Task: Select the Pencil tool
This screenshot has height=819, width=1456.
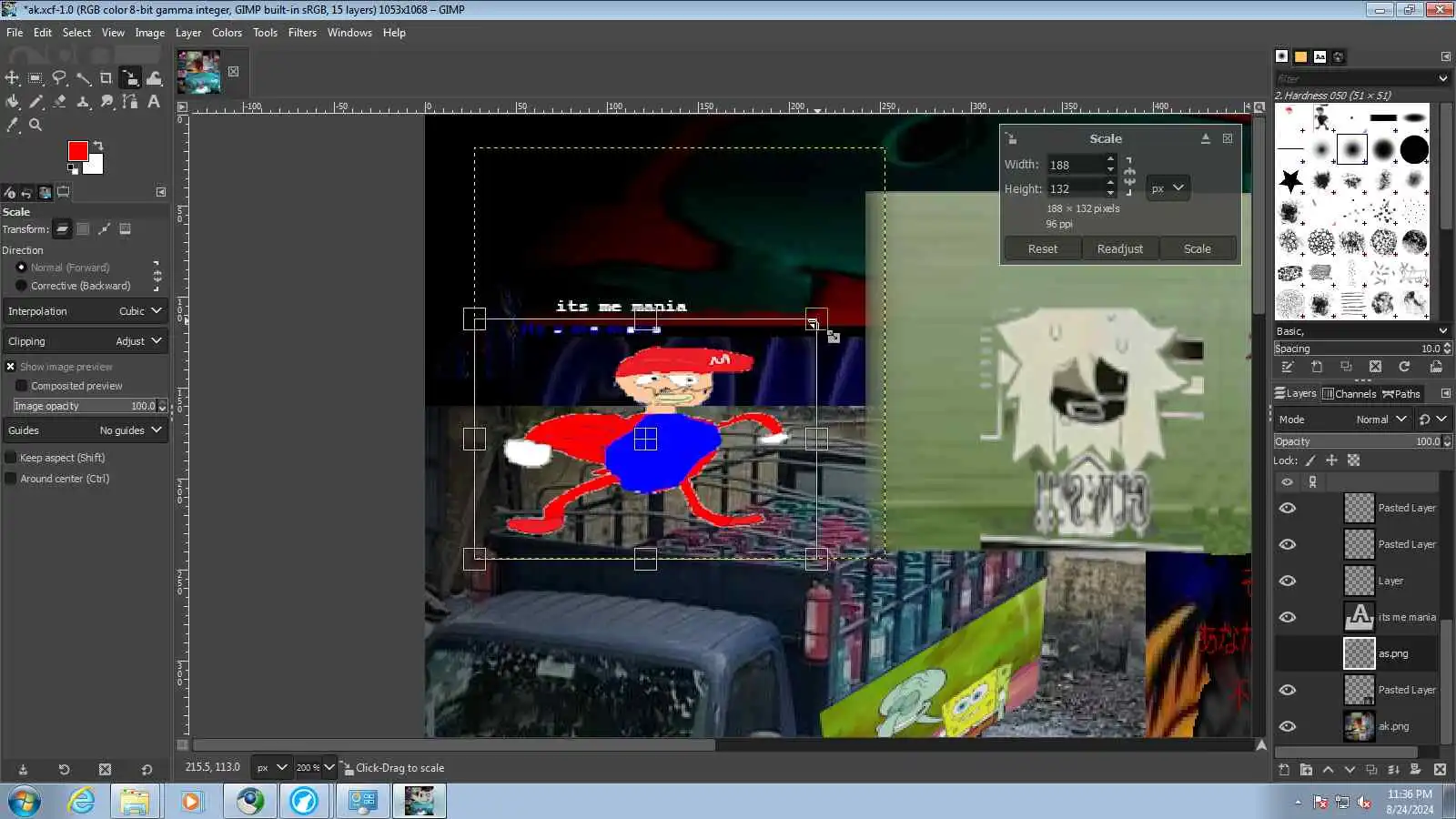Action: click(35, 102)
